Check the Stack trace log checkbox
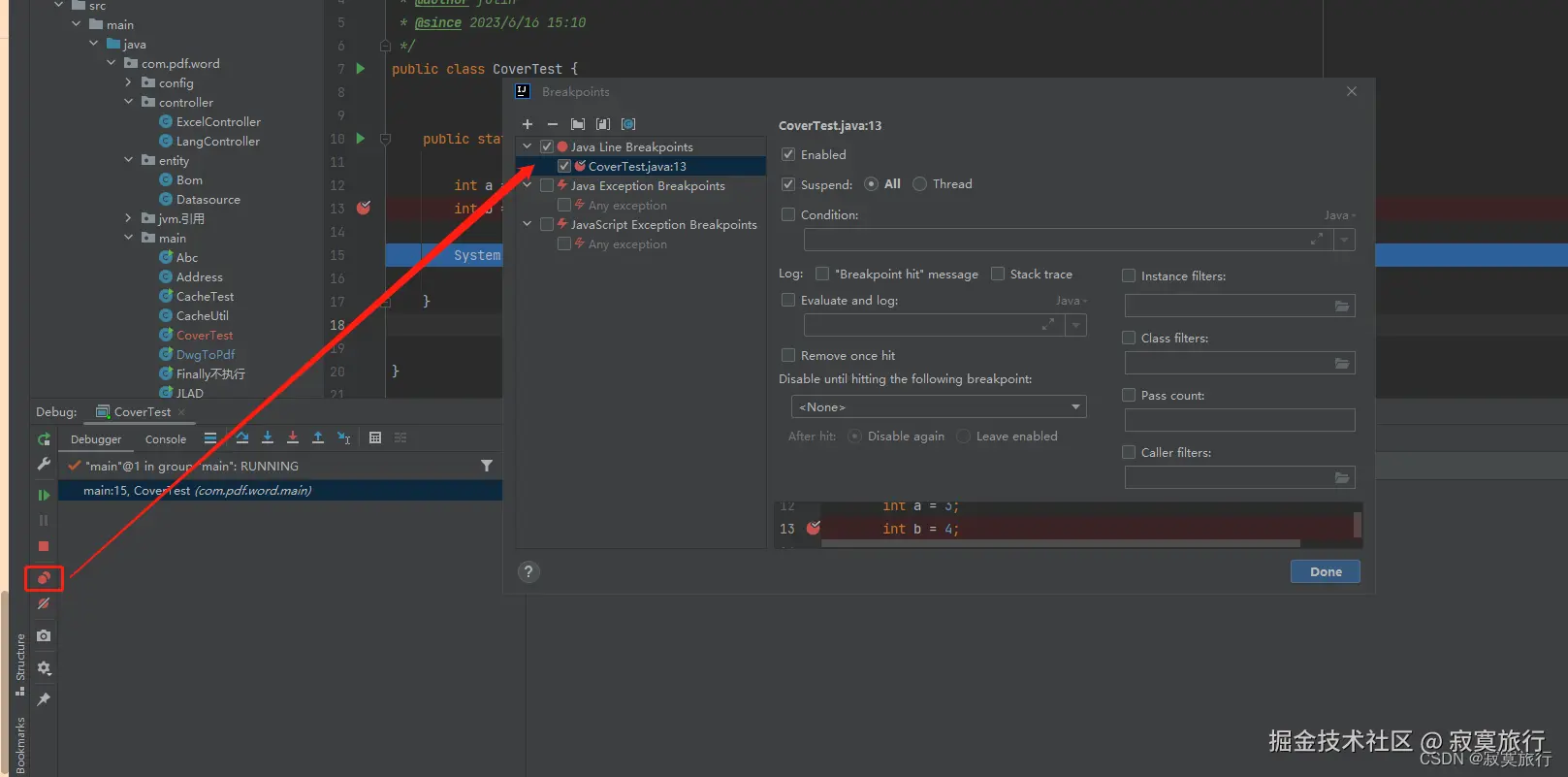This screenshot has height=777, width=1568. point(998,274)
